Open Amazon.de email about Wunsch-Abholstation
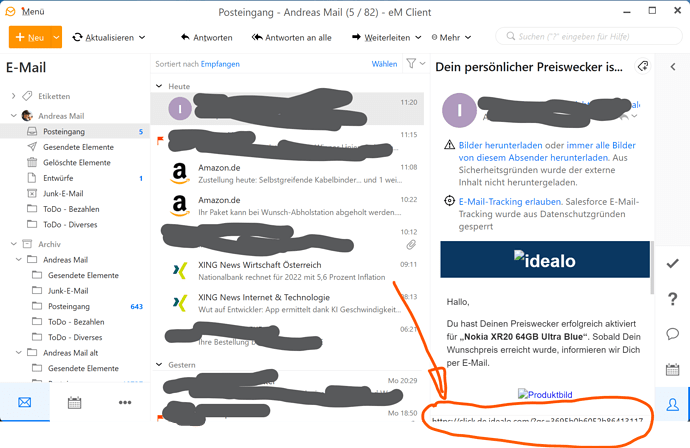 (288, 206)
